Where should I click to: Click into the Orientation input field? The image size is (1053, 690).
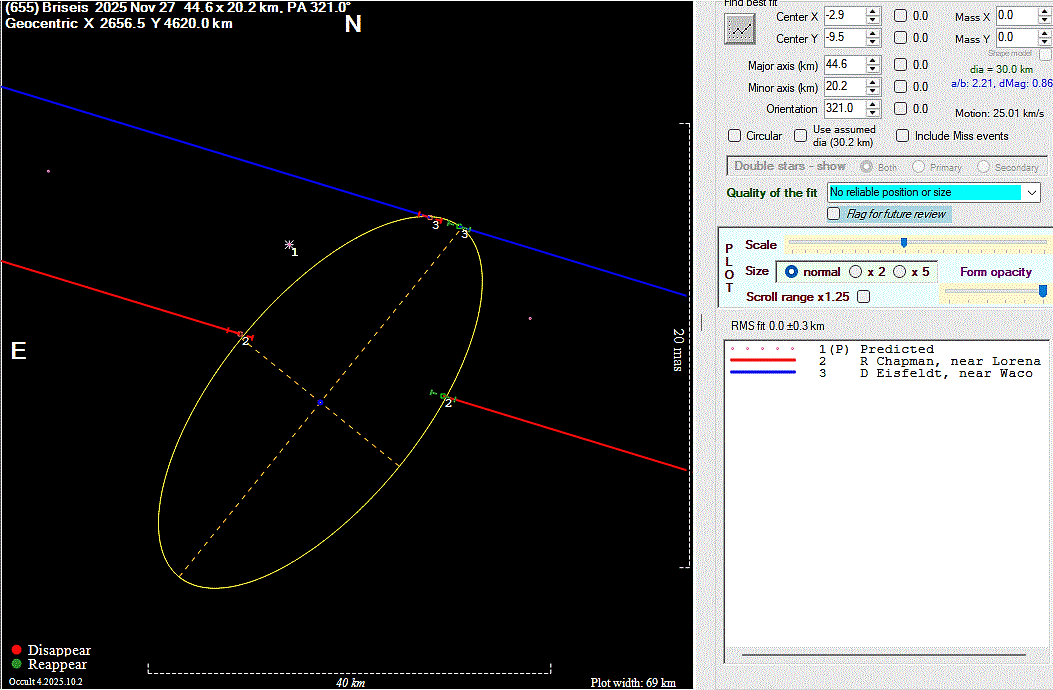click(x=840, y=109)
